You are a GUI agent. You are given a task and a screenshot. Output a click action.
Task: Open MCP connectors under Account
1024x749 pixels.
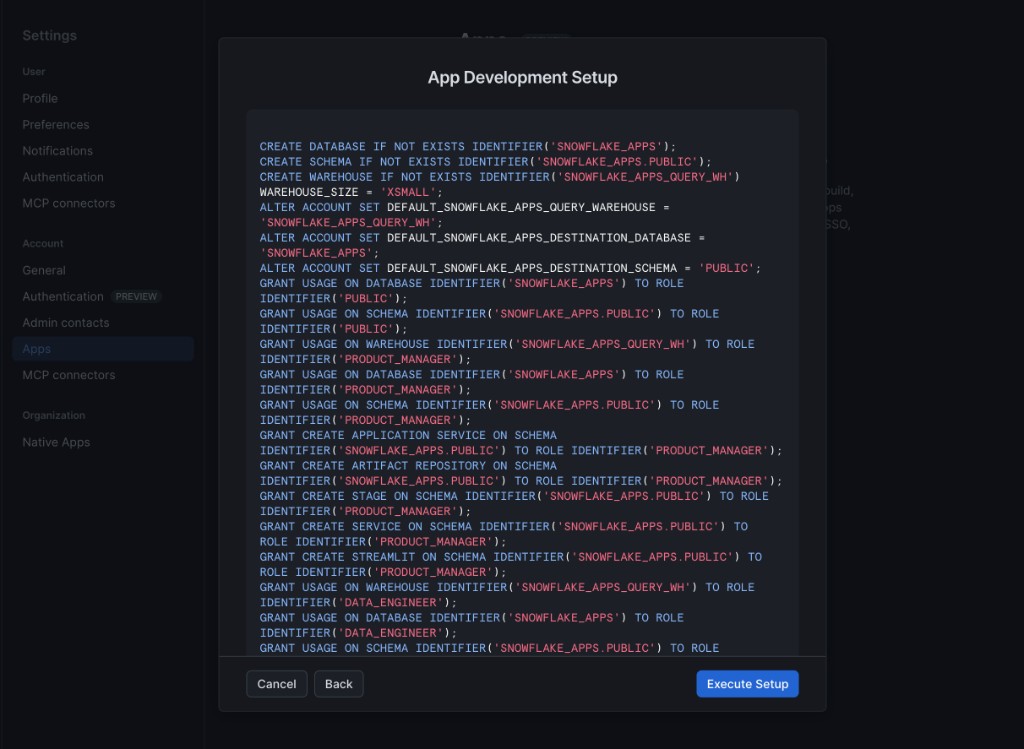tap(69, 375)
